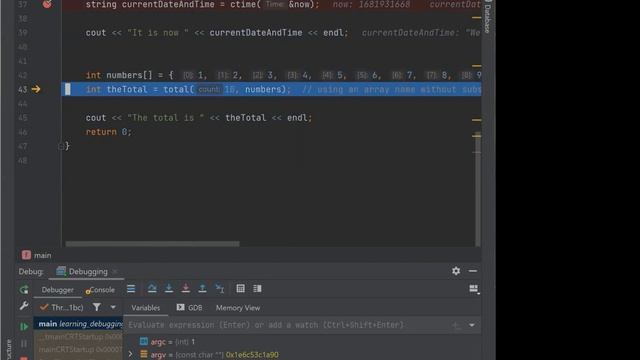640x360 pixels.
Task: Open Debug panel gear settings
Action: [x=456, y=271]
